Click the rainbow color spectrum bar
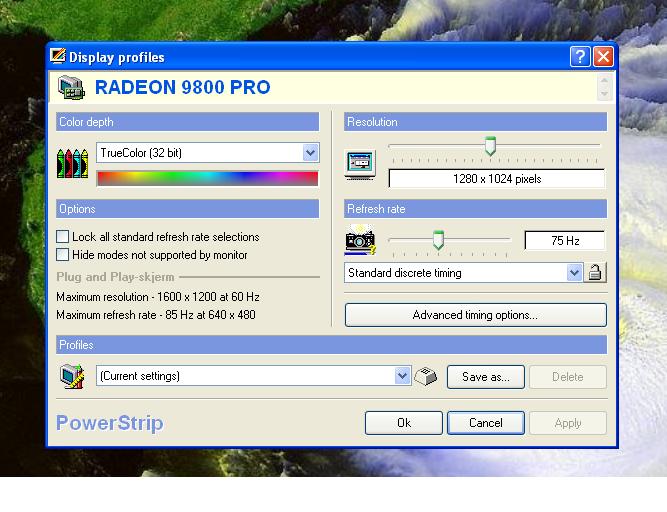Image resolution: width=667 pixels, height=512 pixels. click(208, 179)
